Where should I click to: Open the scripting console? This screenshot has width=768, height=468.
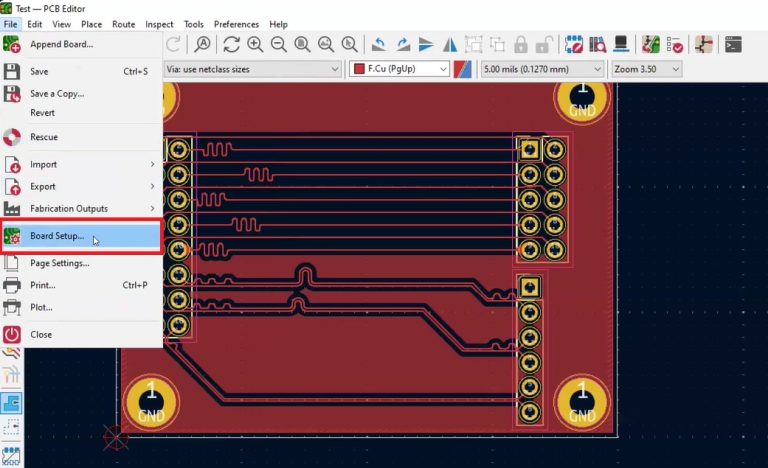[733, 45]
